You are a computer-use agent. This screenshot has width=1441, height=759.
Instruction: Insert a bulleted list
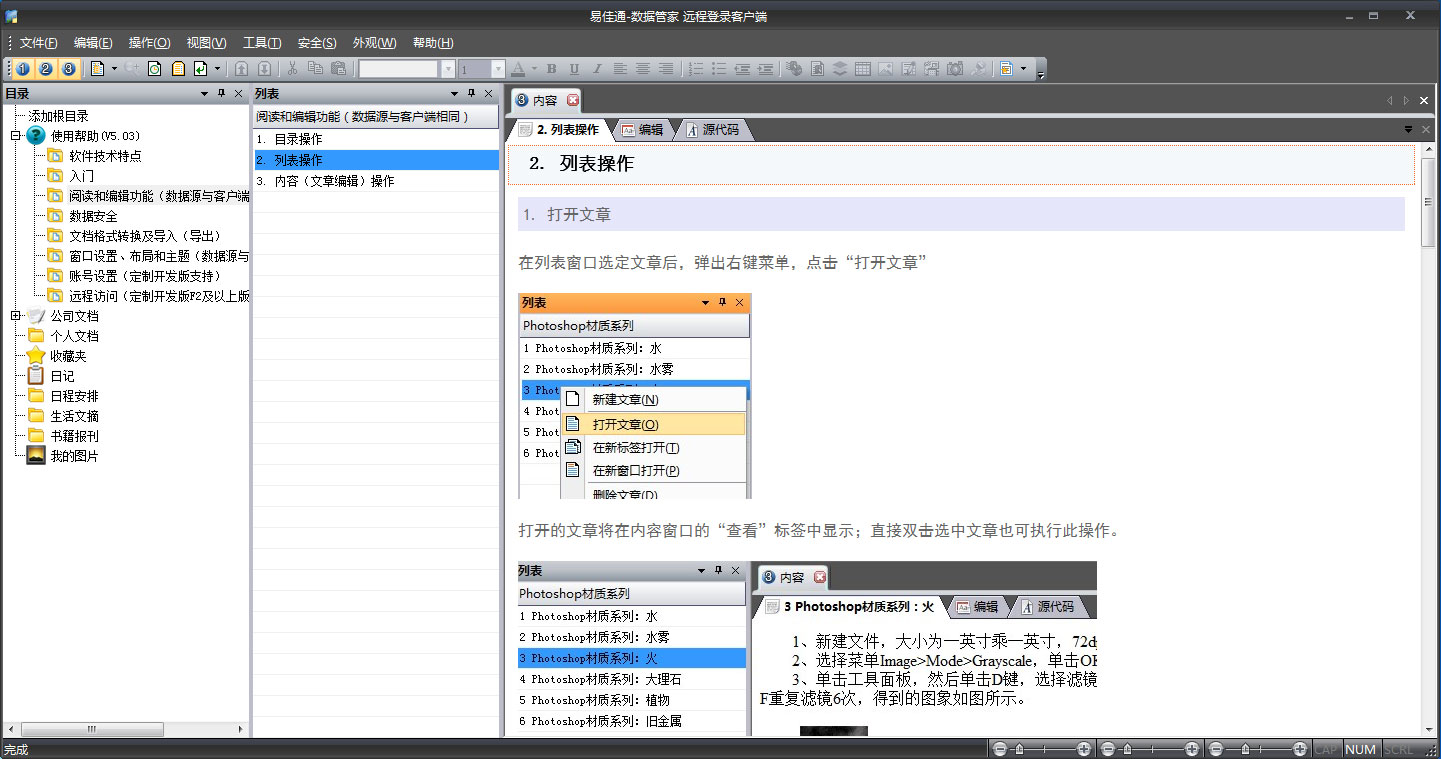click(x=719, y=69)
